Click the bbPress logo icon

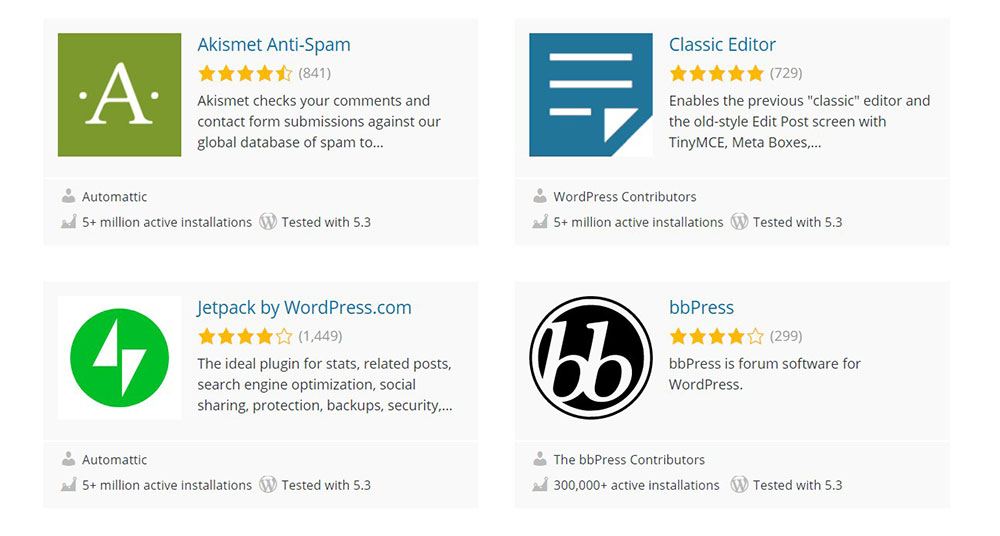tap(590, 357)
